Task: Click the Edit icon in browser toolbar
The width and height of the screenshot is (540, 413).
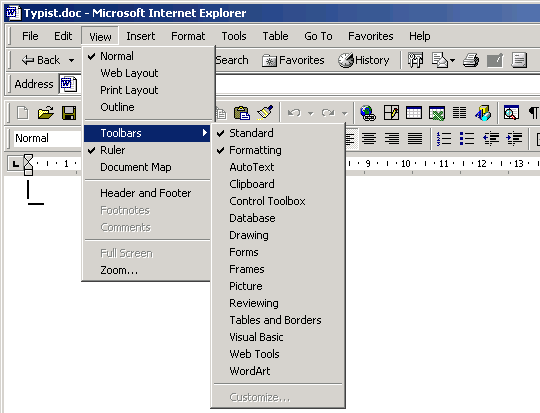Action: point(495,60)
